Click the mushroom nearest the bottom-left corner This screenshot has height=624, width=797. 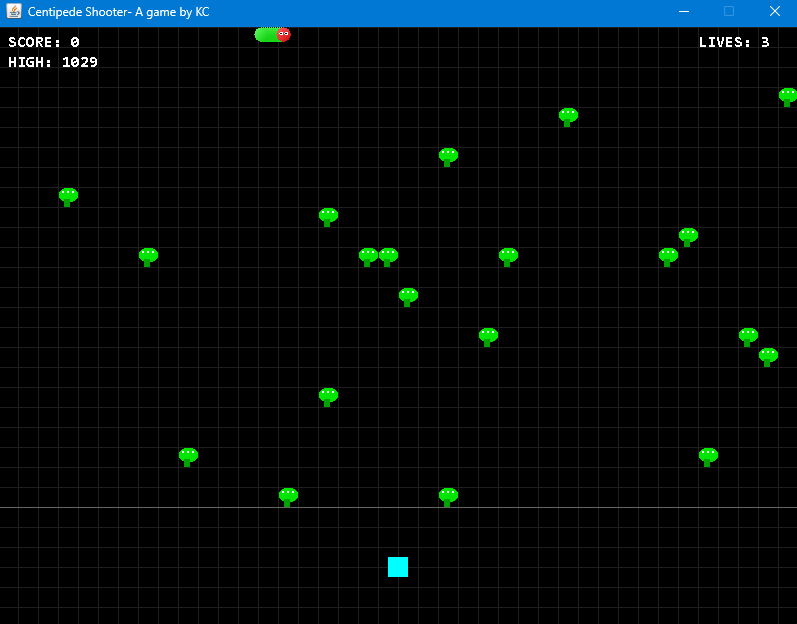(188, 456)
